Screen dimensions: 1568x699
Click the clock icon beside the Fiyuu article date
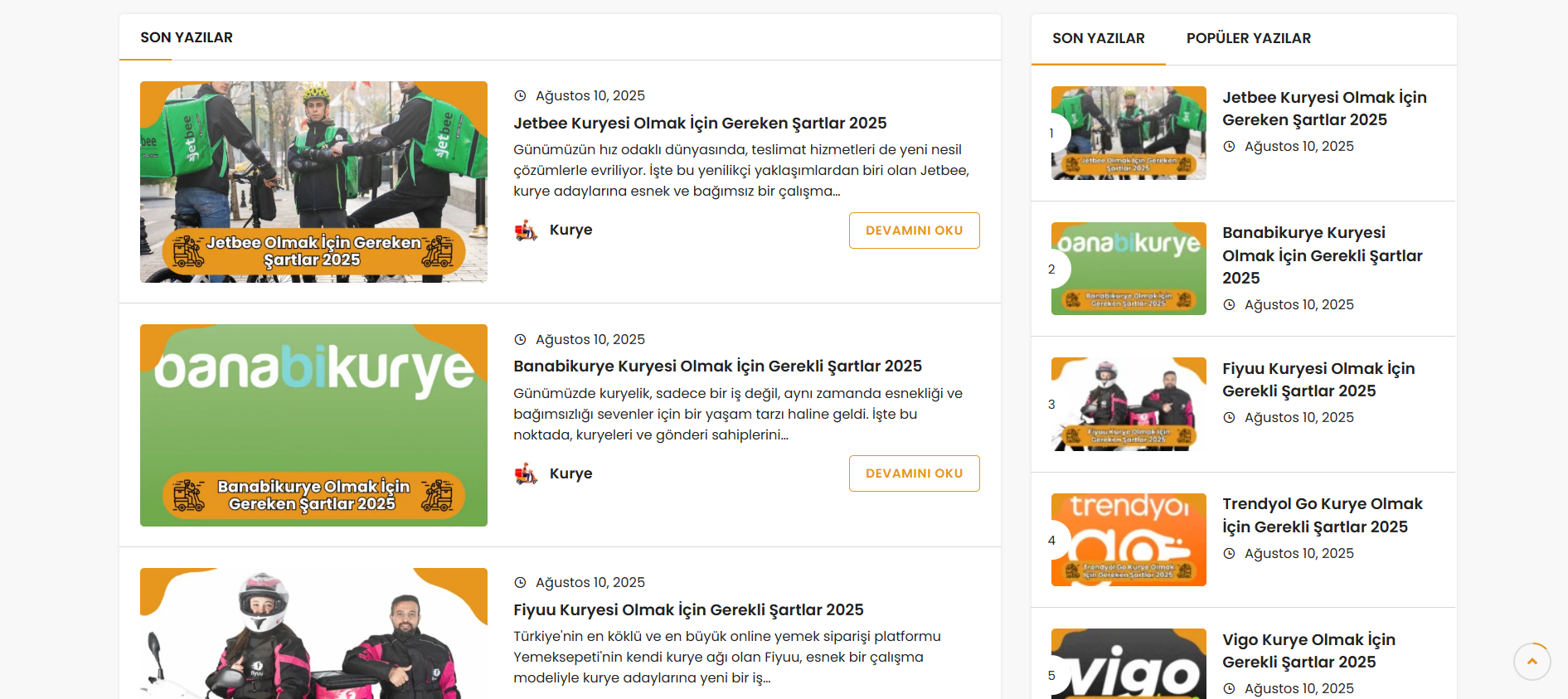point(521,583)
